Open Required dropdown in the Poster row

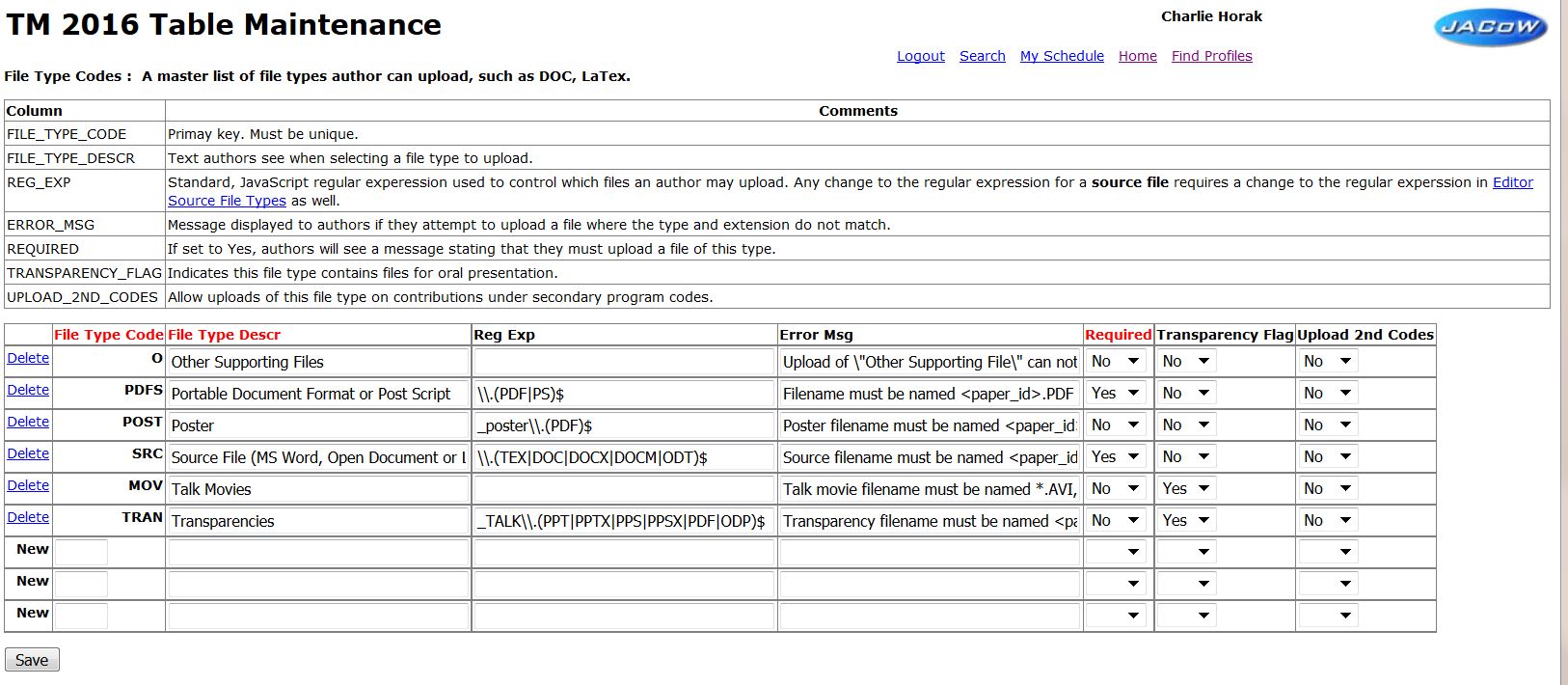click(1116, 425)
